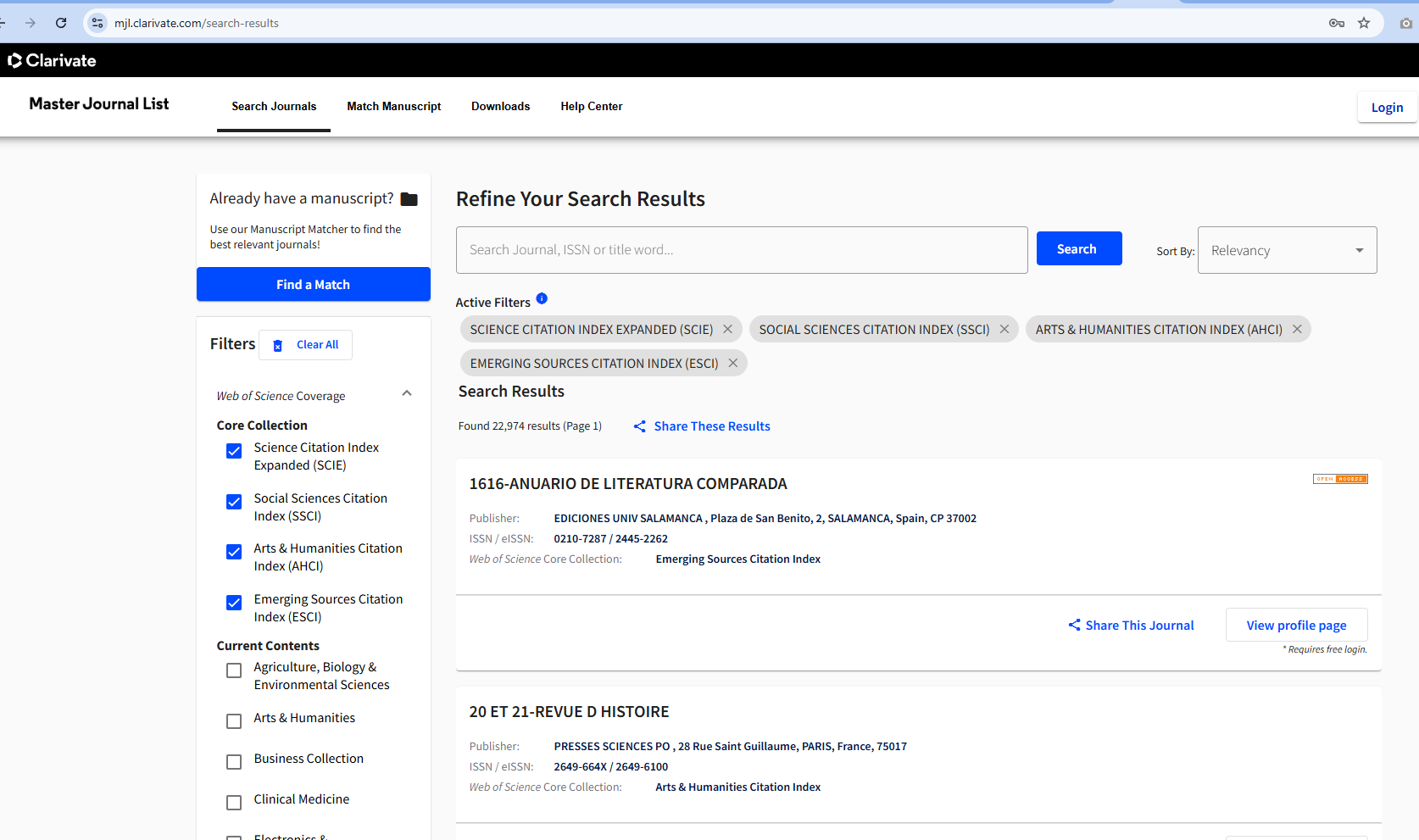
Task: Share This Journal for Anuario de Literatura
Action: [1131, 626]
